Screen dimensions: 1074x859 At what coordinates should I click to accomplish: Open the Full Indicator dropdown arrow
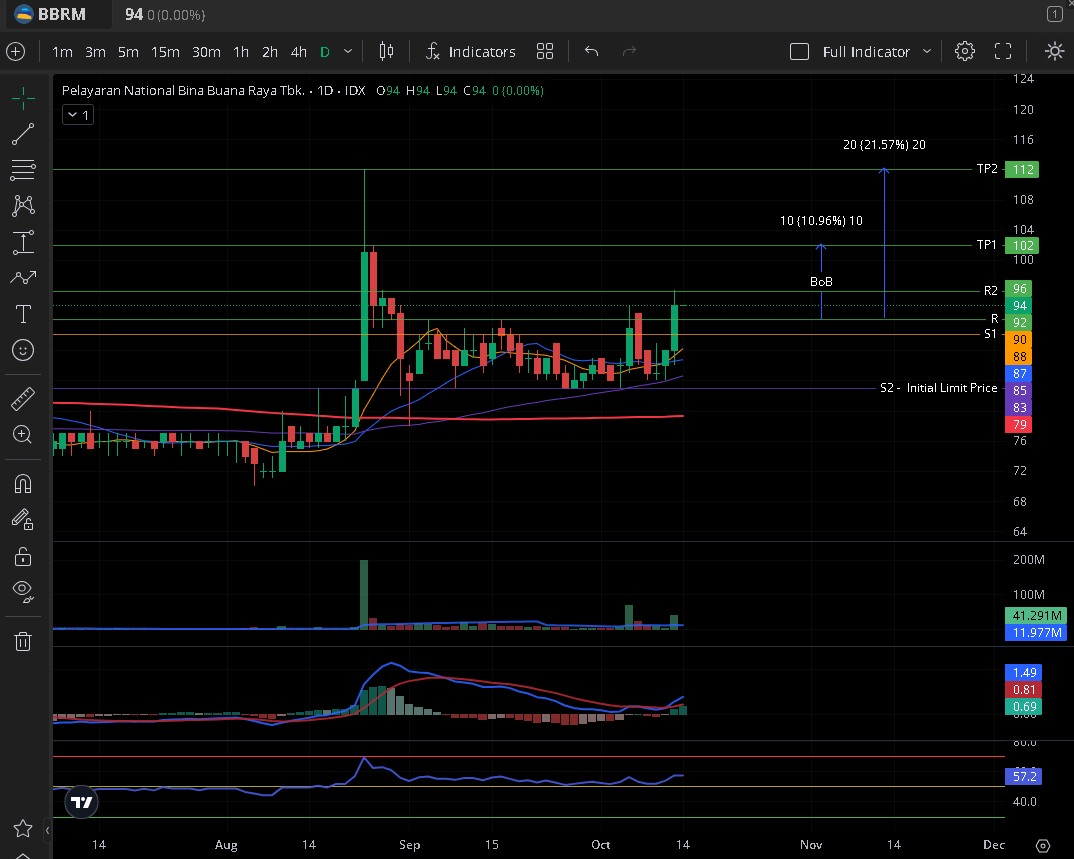(927, 51)
